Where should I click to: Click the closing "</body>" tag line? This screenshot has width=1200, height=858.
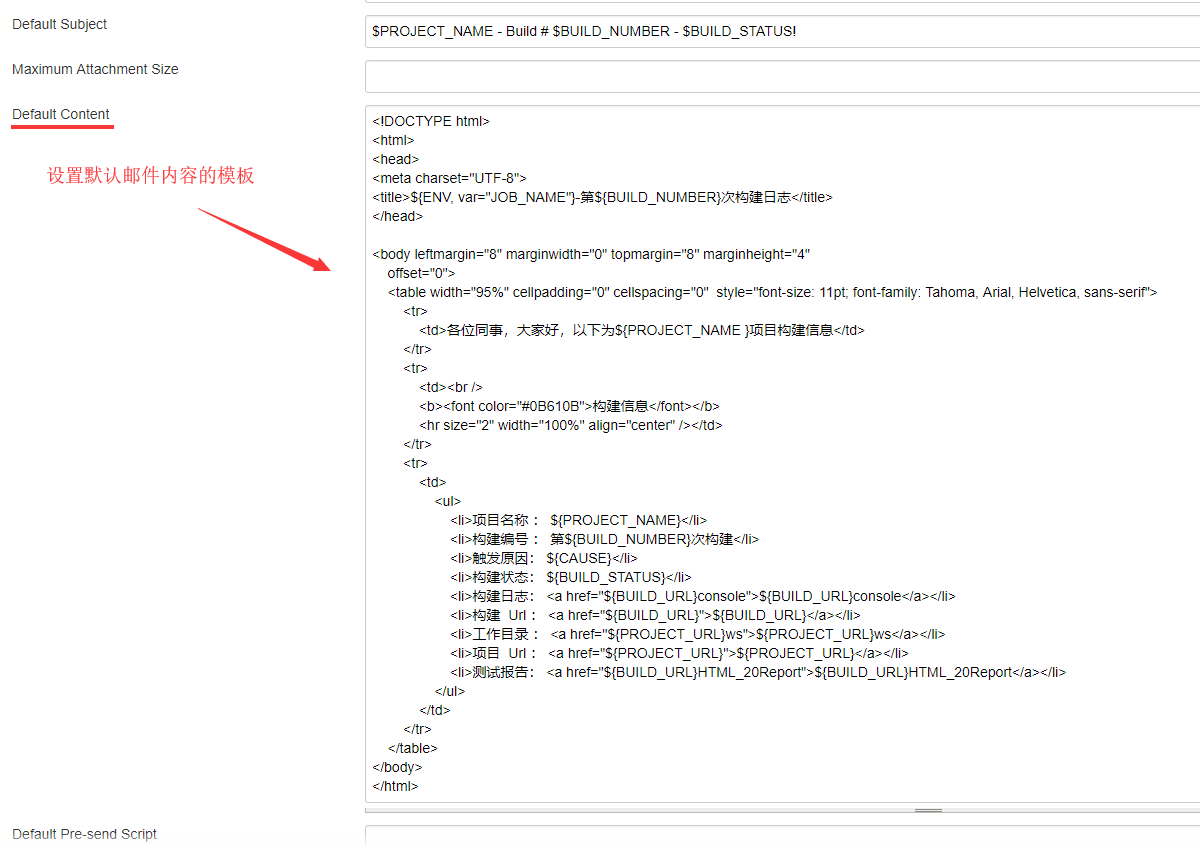pyautogui.click(x=397, y=767)
